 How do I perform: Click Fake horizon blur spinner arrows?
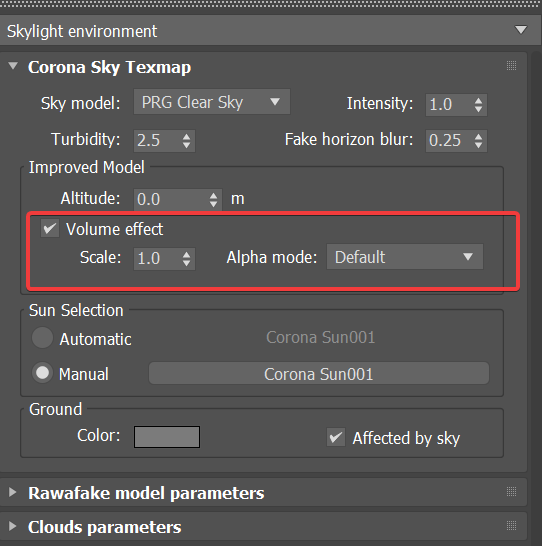[478, 141]
